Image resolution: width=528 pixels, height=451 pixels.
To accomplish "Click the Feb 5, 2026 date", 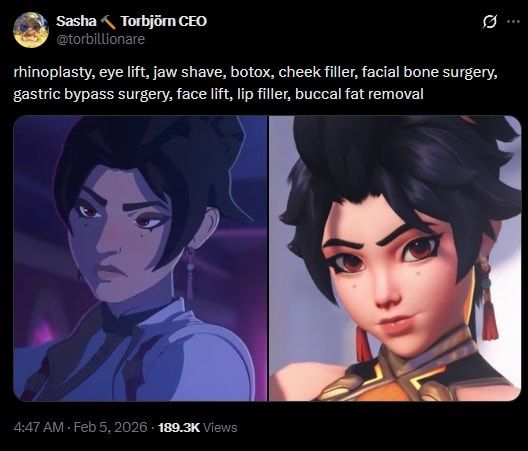I will [x=110, y=427].
